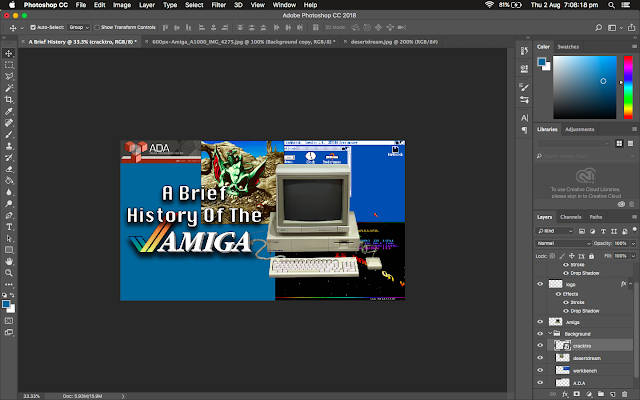Image resolution: width=640 pixels, height=400 pixels.
Task: Select the Eyedropper tool
Action: [x=9, y=111]
